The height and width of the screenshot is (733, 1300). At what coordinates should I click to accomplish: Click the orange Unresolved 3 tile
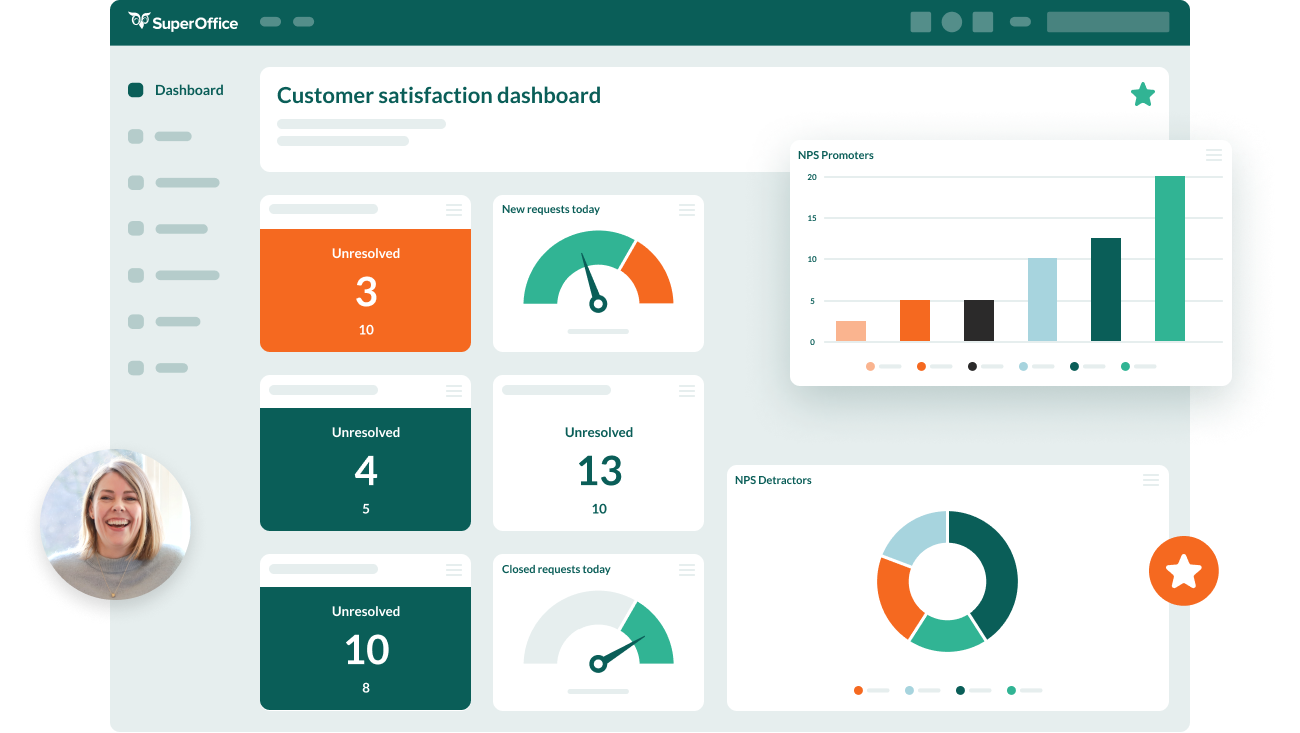click(x=365, y=290)
